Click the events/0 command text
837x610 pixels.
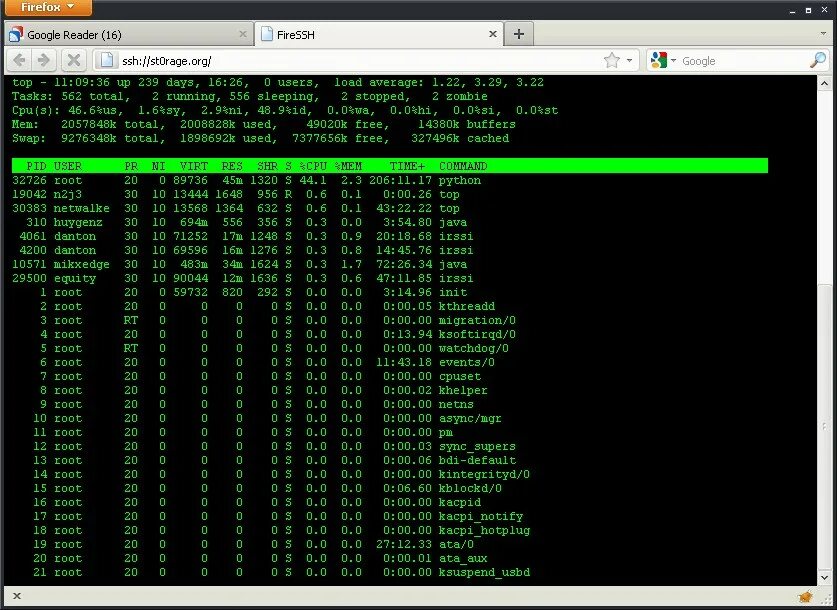(467, 362)
